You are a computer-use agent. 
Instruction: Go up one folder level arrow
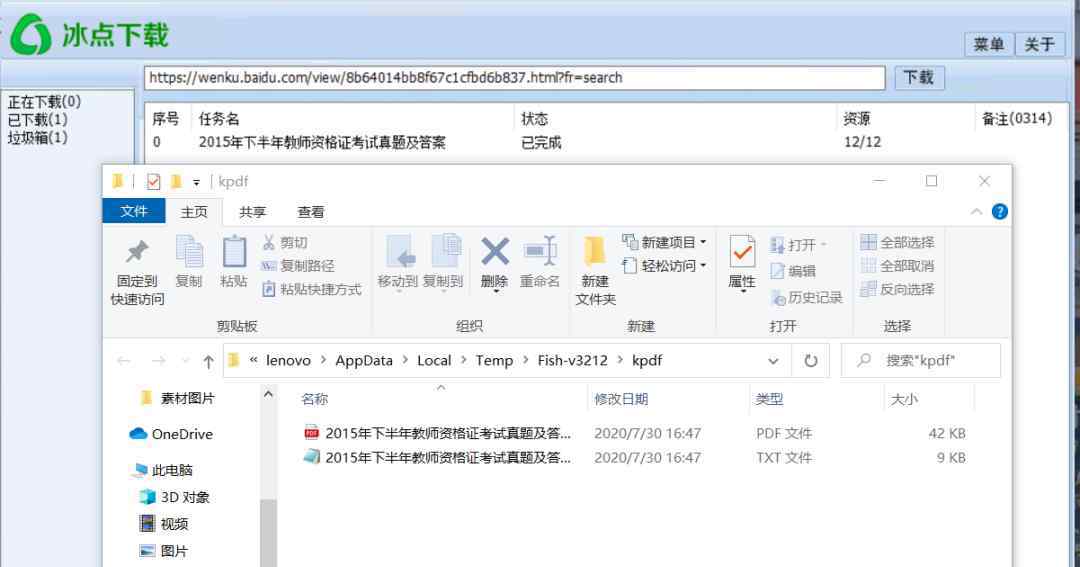point(208,361)
